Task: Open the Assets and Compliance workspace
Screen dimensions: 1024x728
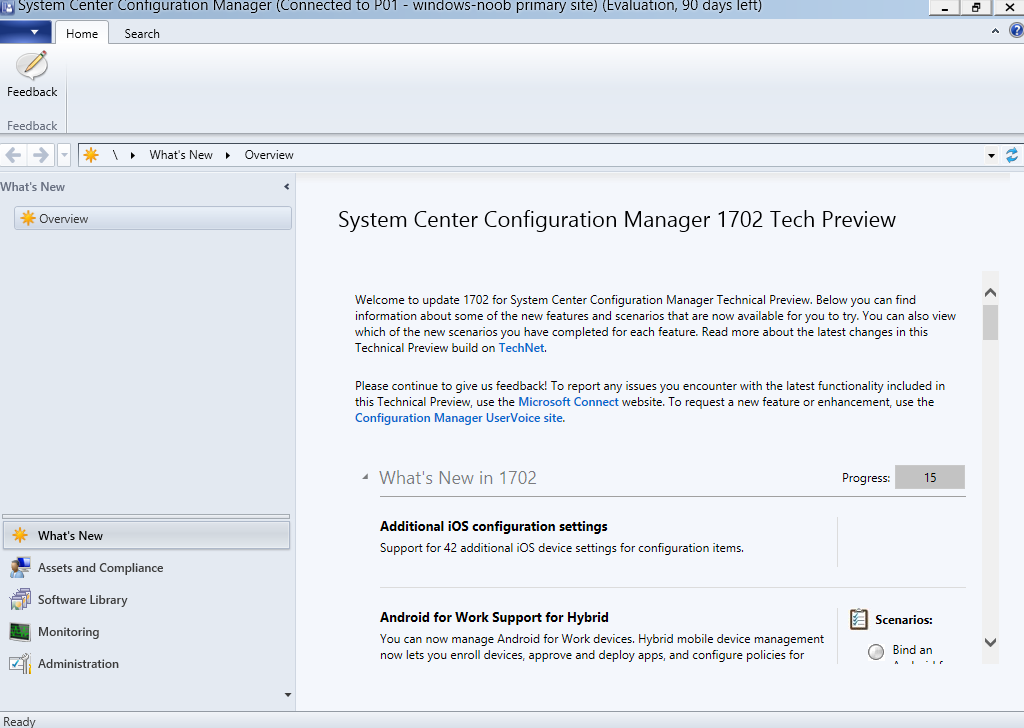Action: pos(146,567)
